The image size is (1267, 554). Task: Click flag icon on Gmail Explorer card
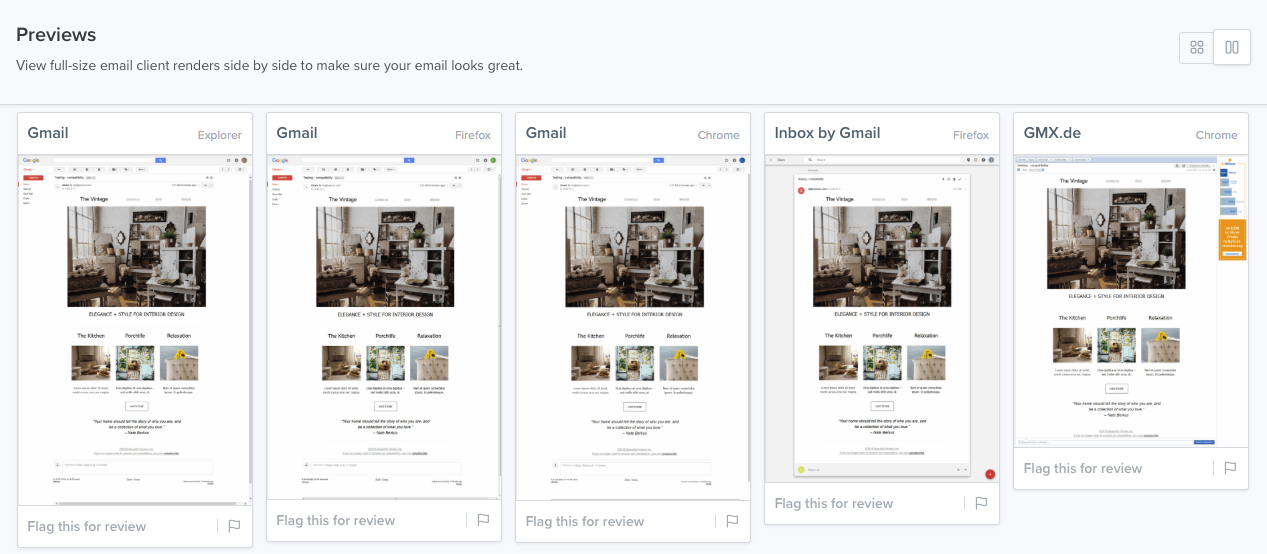point(234,526)
